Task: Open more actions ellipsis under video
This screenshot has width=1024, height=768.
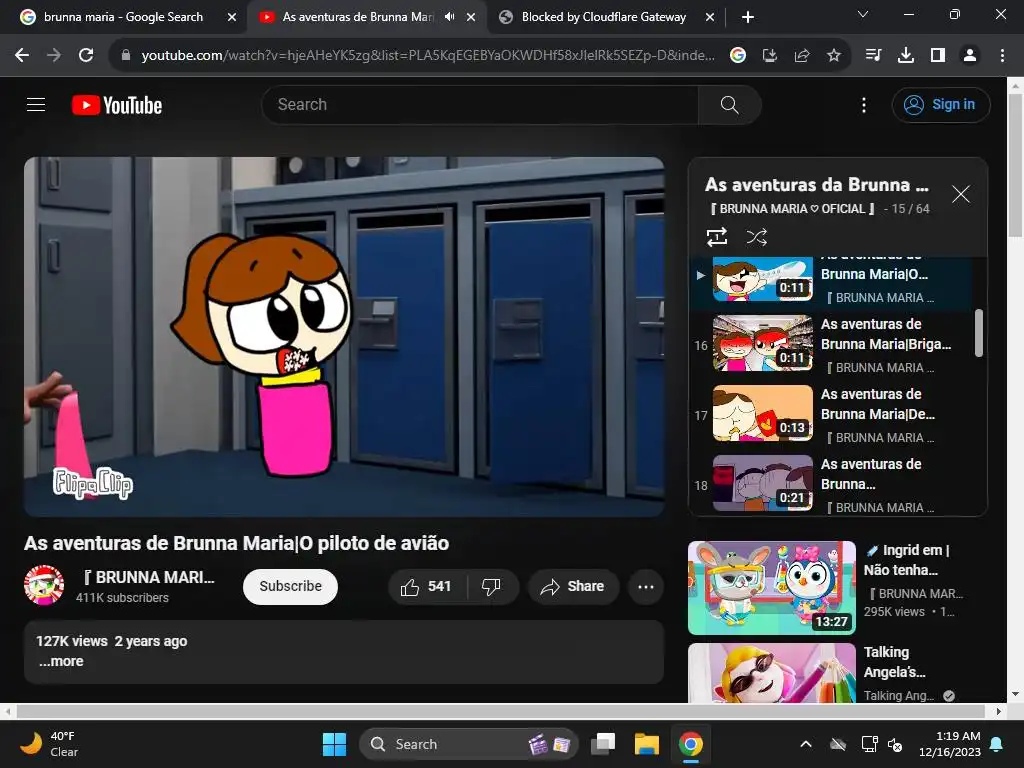Action: pyautogui.click(x=646, y=586)
